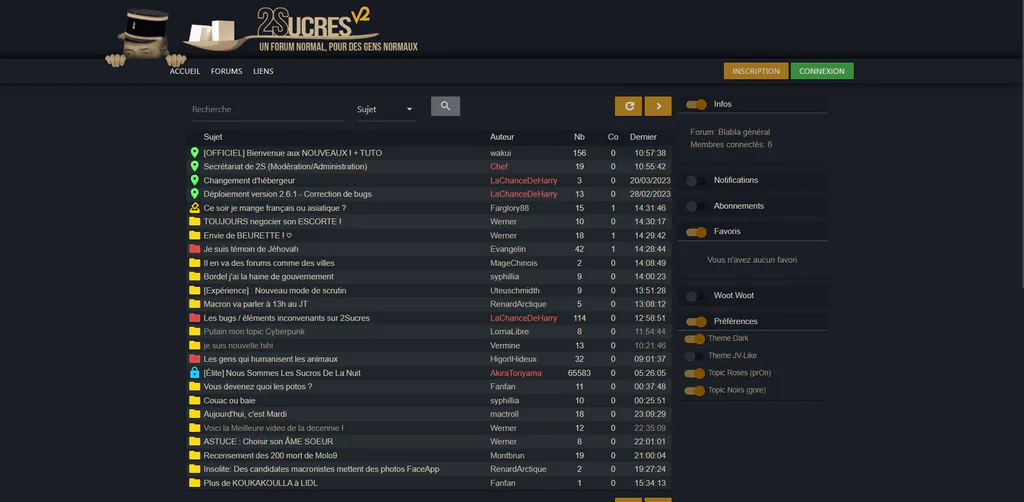Click folder icon of ASTUCE ÂME SOEUR topic

click(x=194, y=441)
